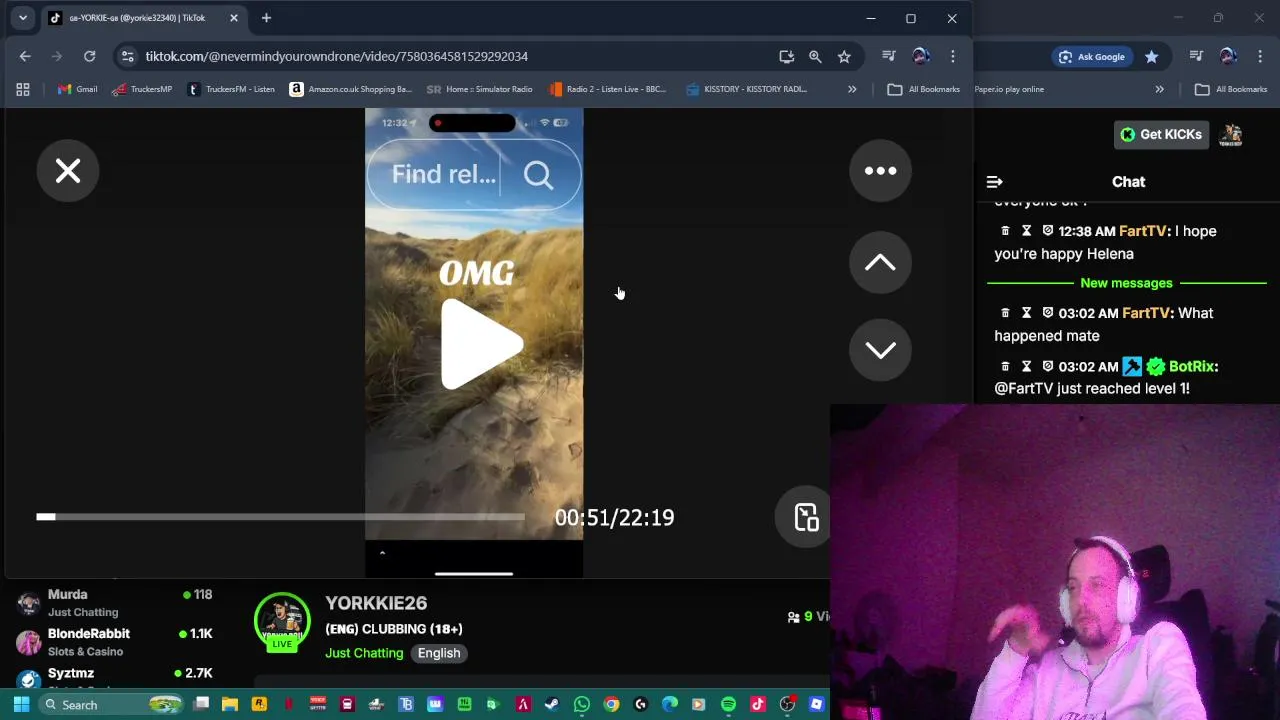Open the BotRix username in chat

tap(1191, 366)
